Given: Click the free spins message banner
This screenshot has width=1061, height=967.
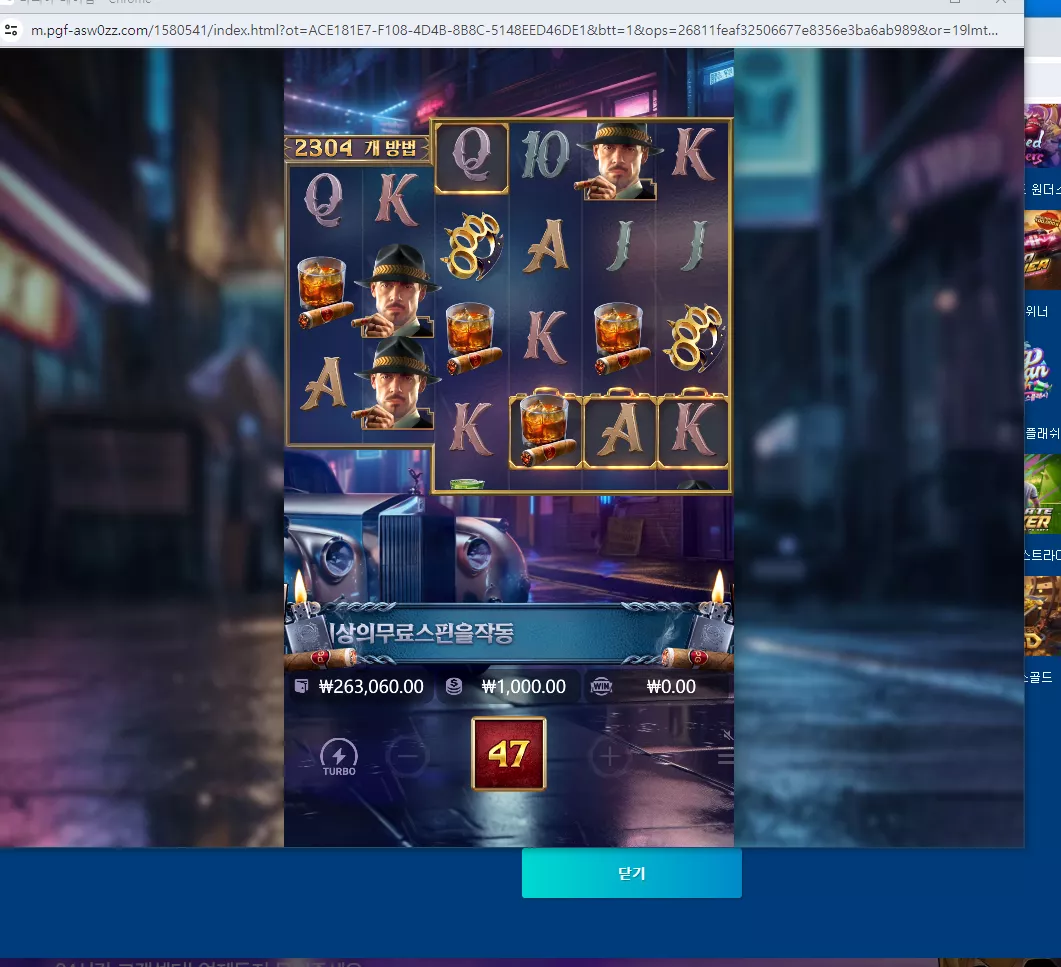Looking at the screenshot, I should [509, 633].
